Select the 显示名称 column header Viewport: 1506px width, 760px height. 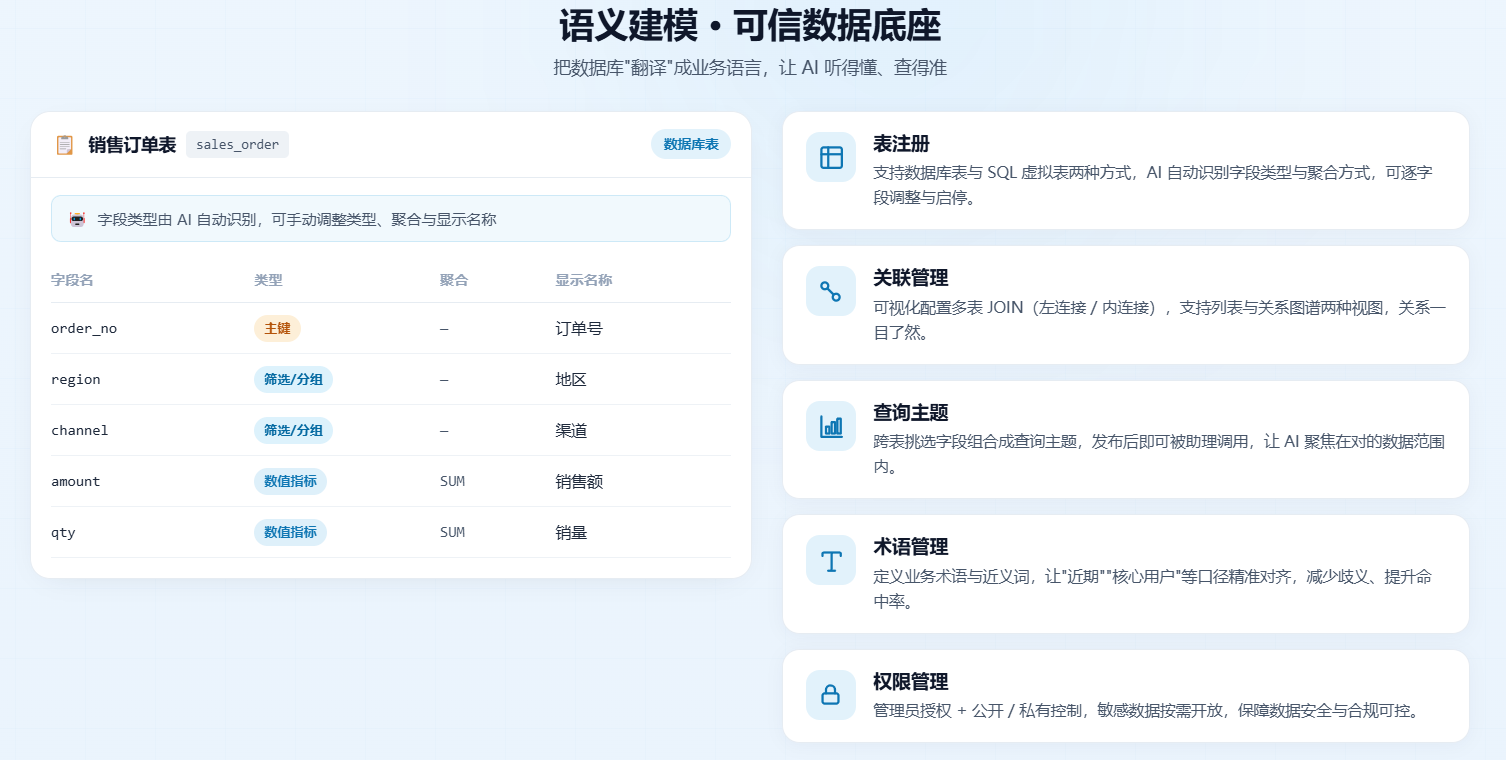pyautogui.click(x=584, y=280)
